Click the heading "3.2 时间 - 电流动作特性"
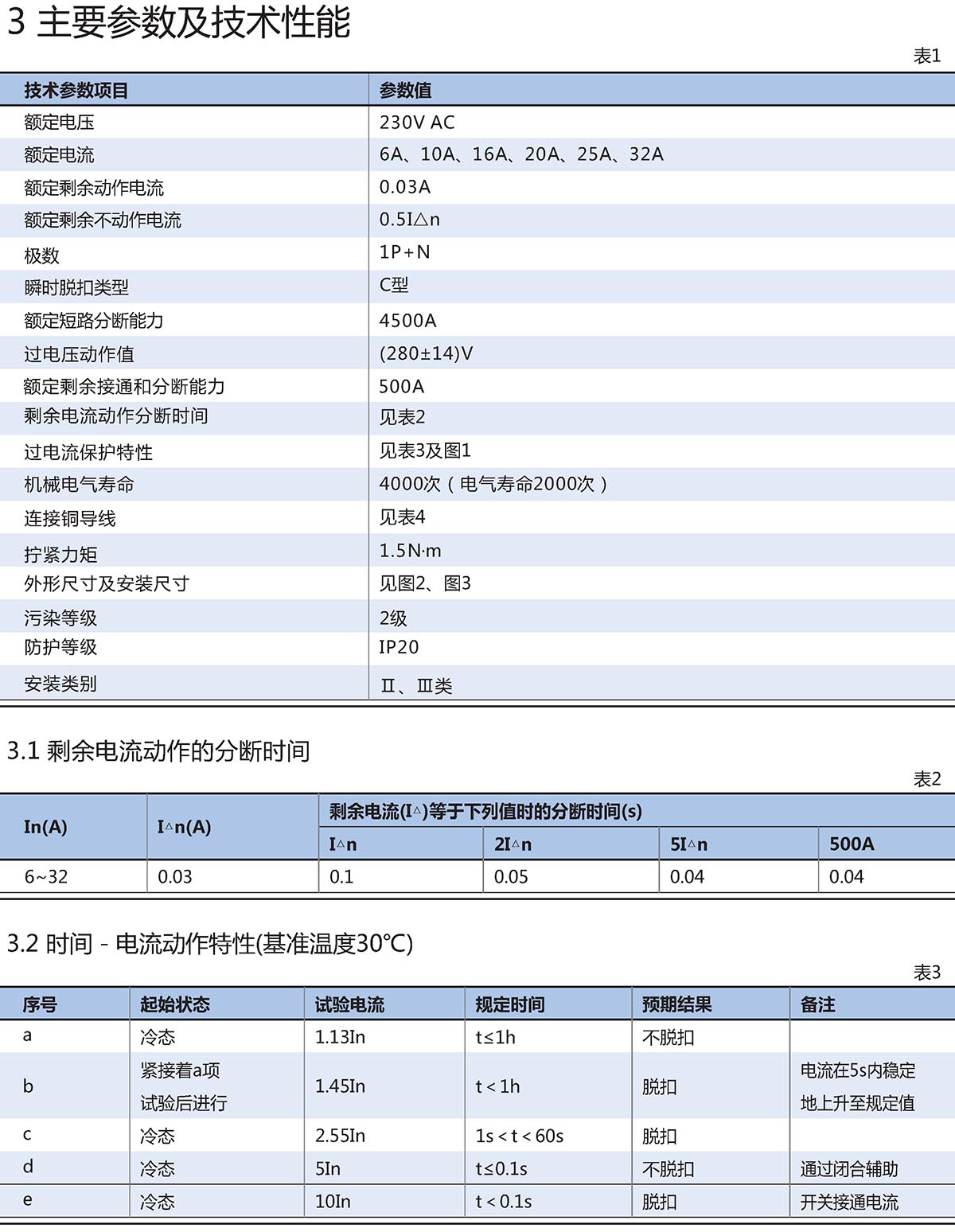This screenshot has height=1232, width=955. [210, 944]
